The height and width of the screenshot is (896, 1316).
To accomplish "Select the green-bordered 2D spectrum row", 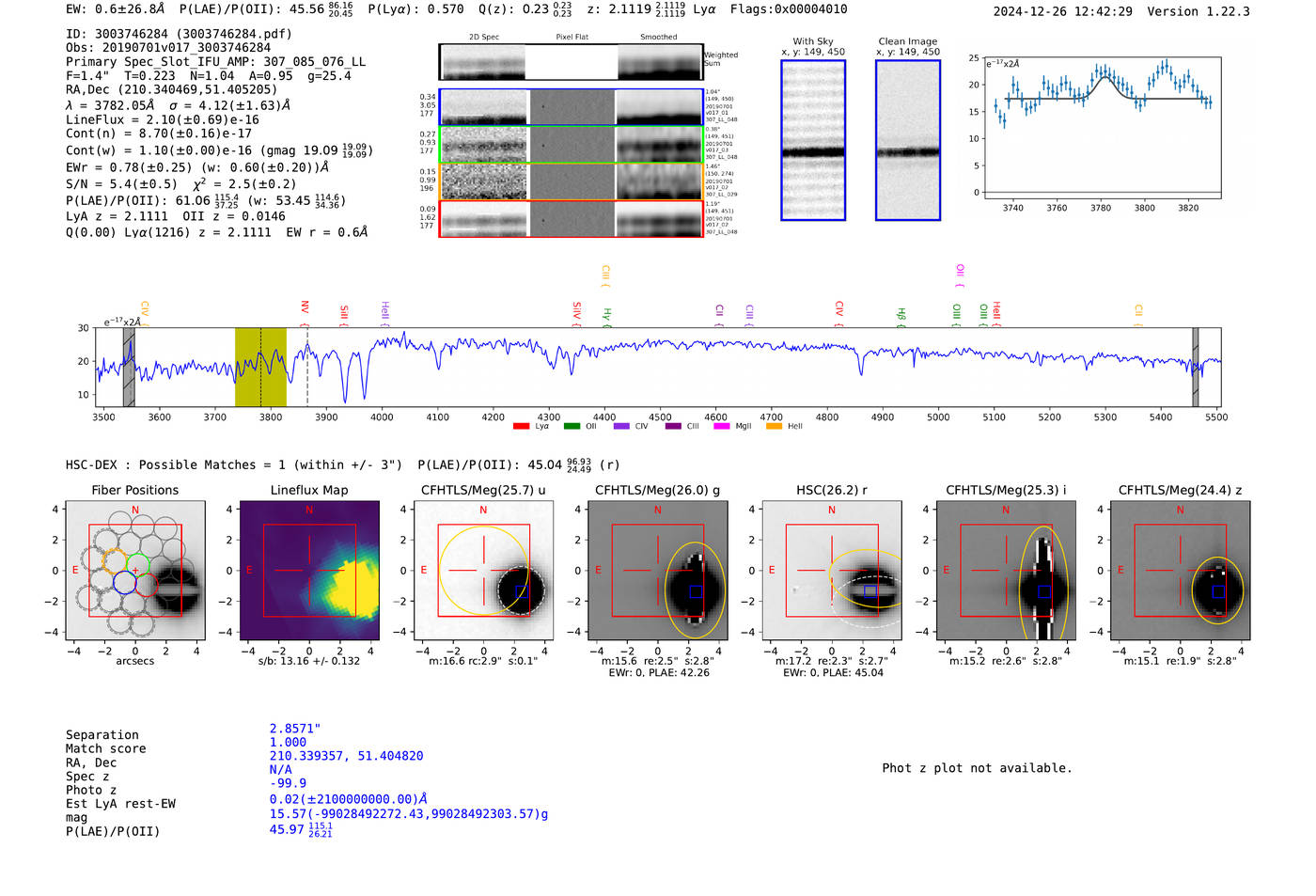I will click(x=571, y=144).
